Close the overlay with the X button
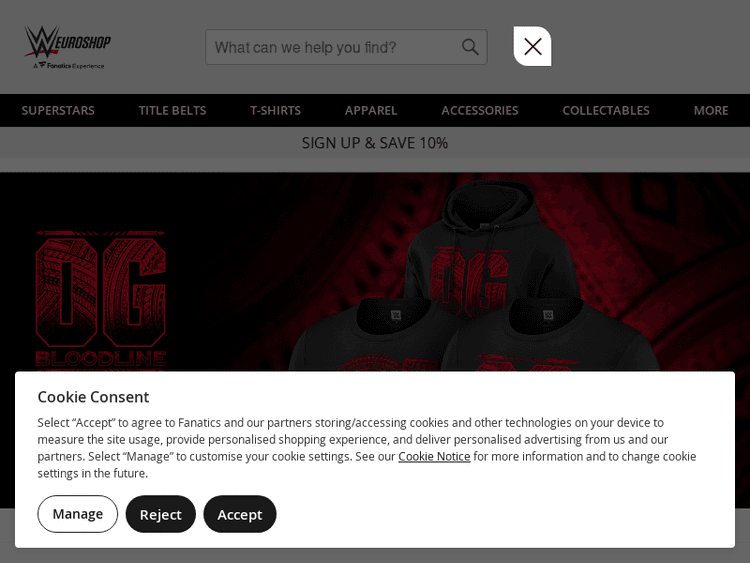This screenshot has height=563, width=750. [x=532, y=46]
